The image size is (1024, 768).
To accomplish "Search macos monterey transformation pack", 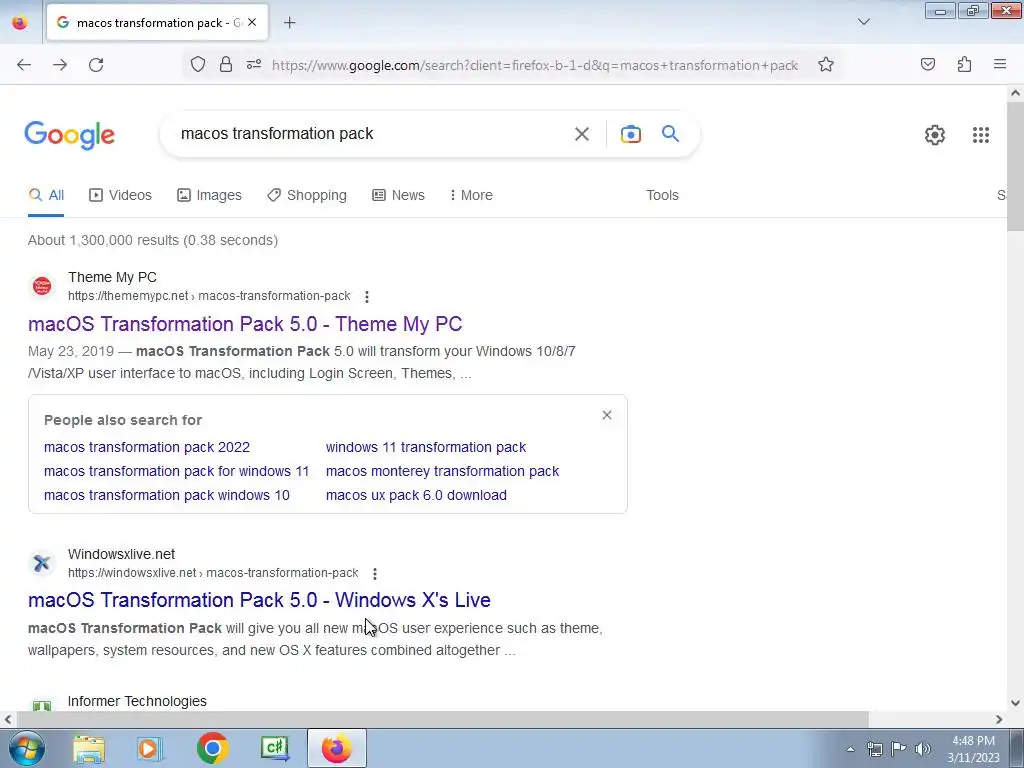I will [x=442, y=472].
